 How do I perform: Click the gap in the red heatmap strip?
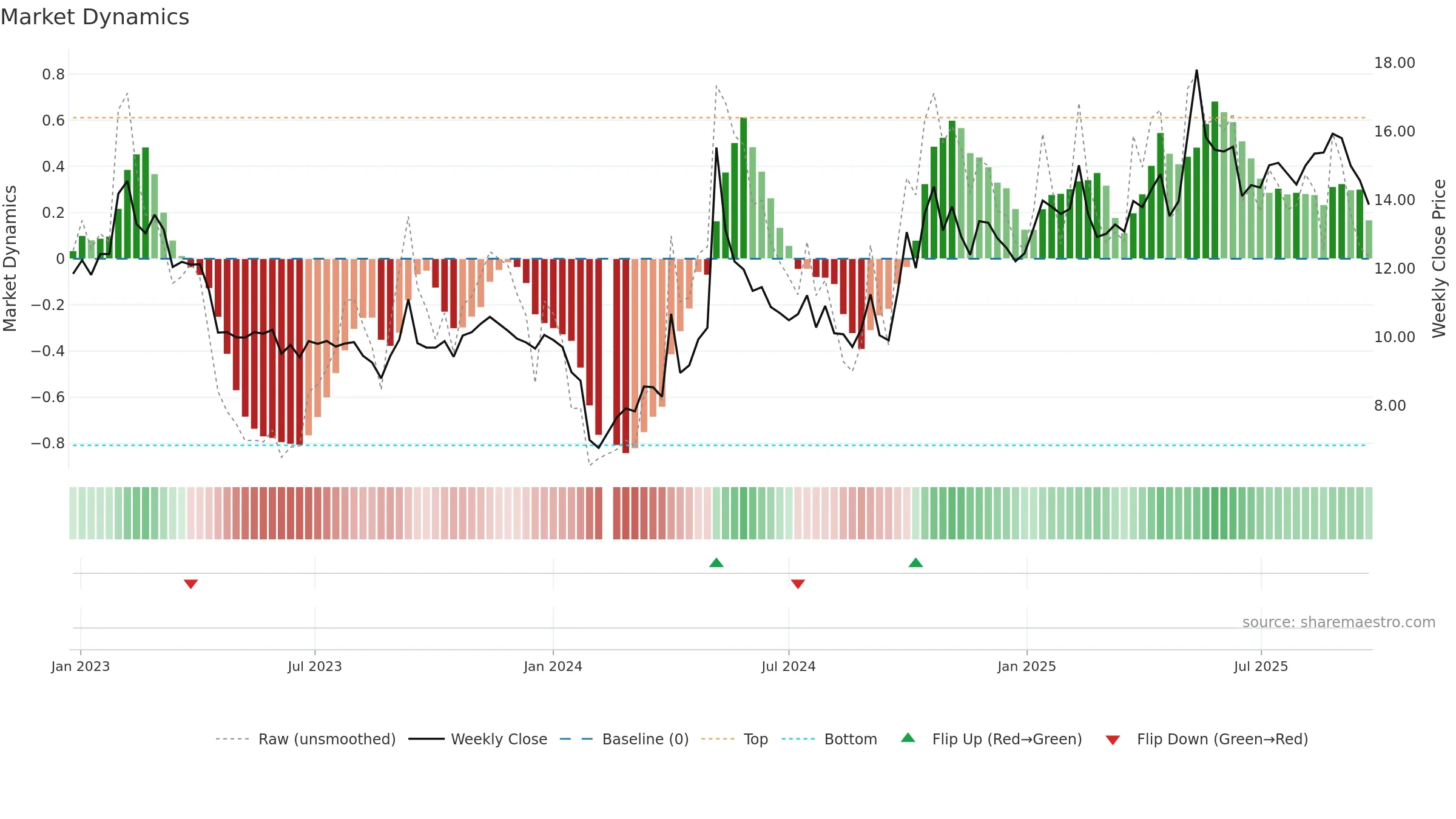608,513
